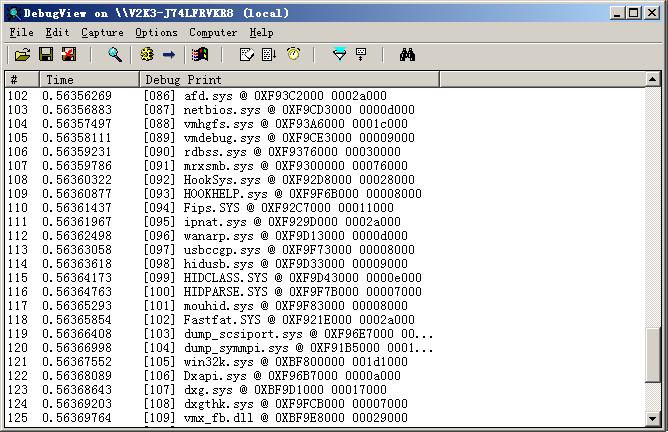668x432 pixels.
Task: Click the Debug Print column header
Action: tap(289, 80)
